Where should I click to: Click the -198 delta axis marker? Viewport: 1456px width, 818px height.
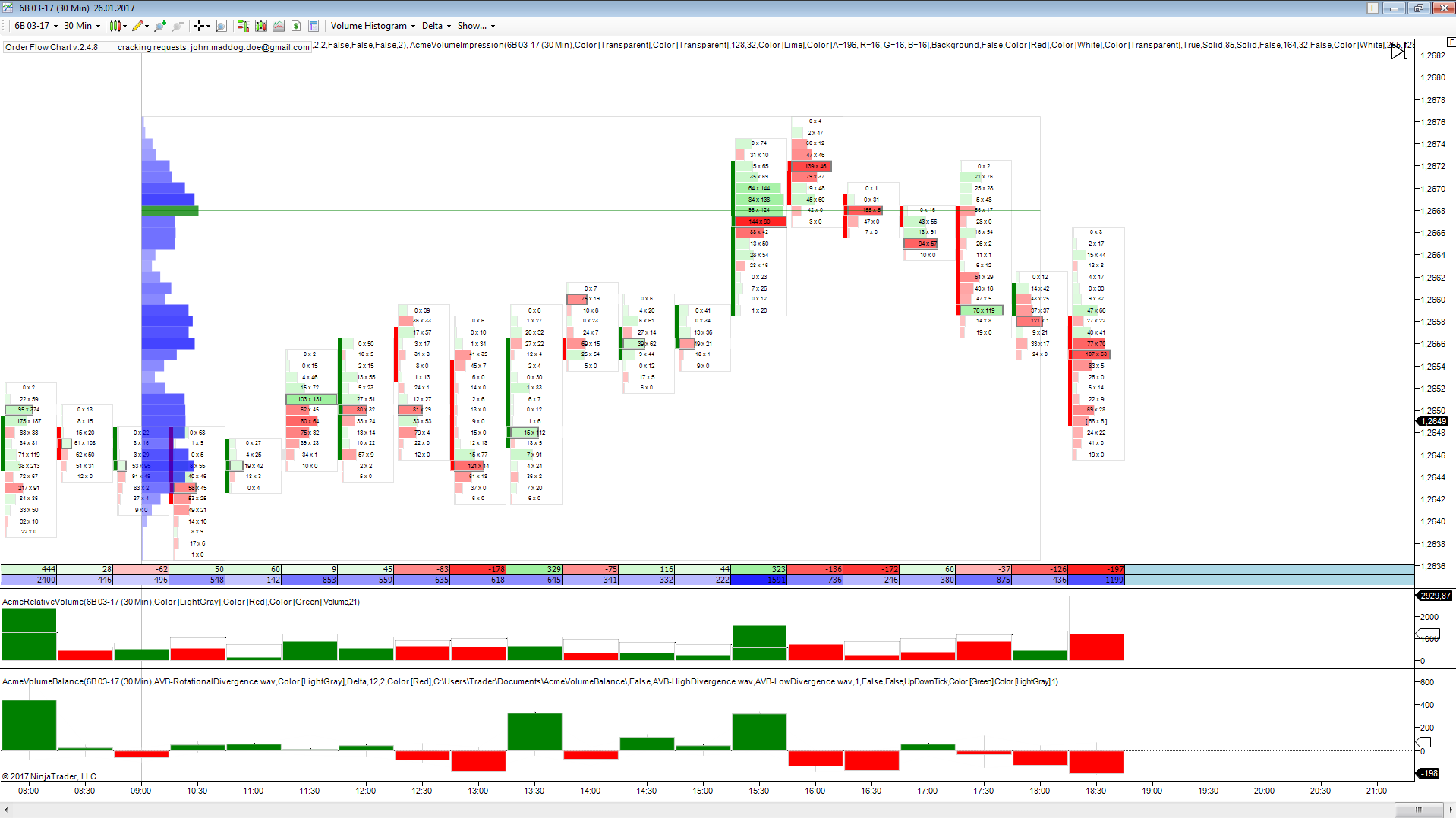(1429, 773)
